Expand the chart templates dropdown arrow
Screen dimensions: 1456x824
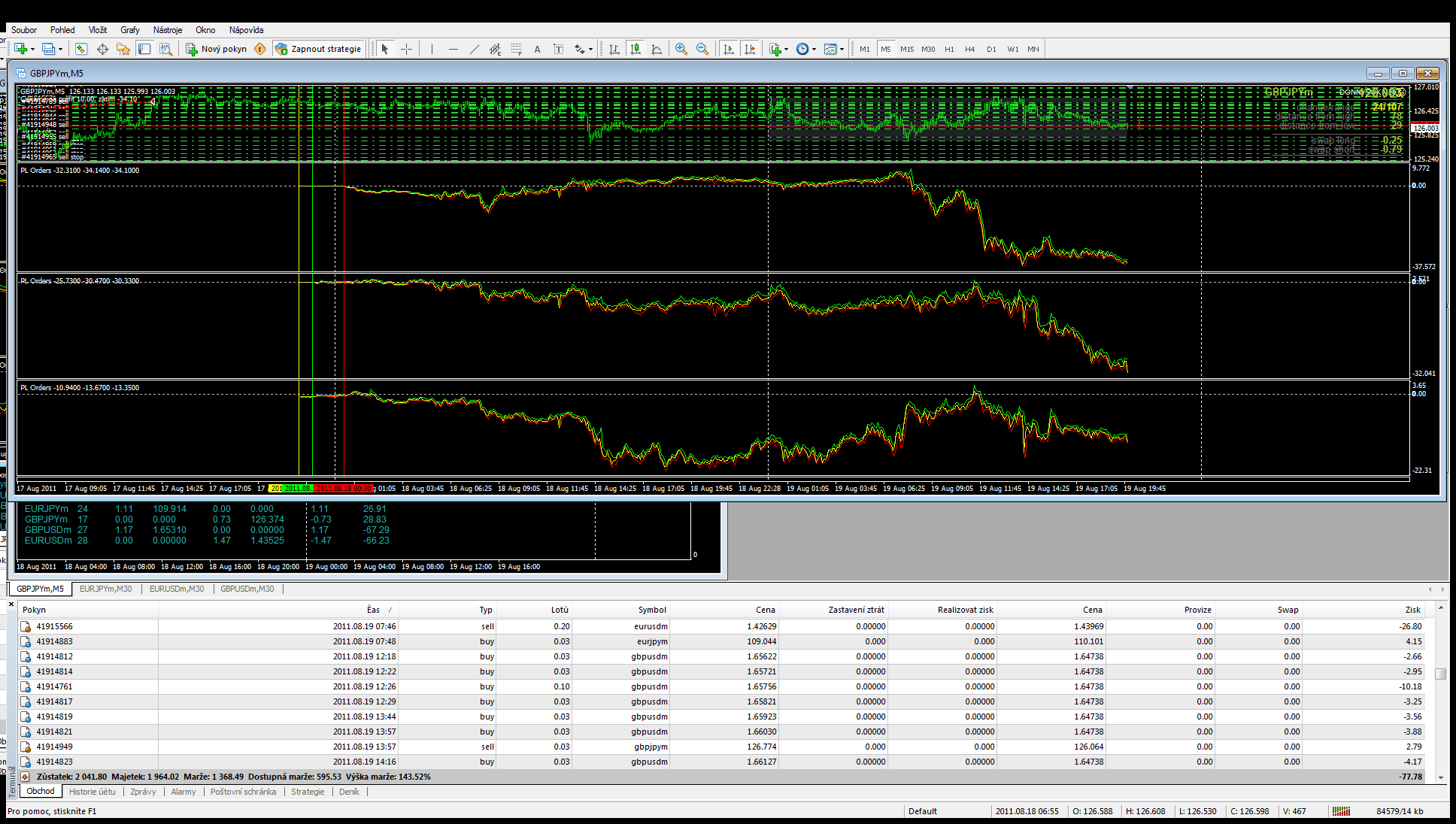[x=842, y=49]
